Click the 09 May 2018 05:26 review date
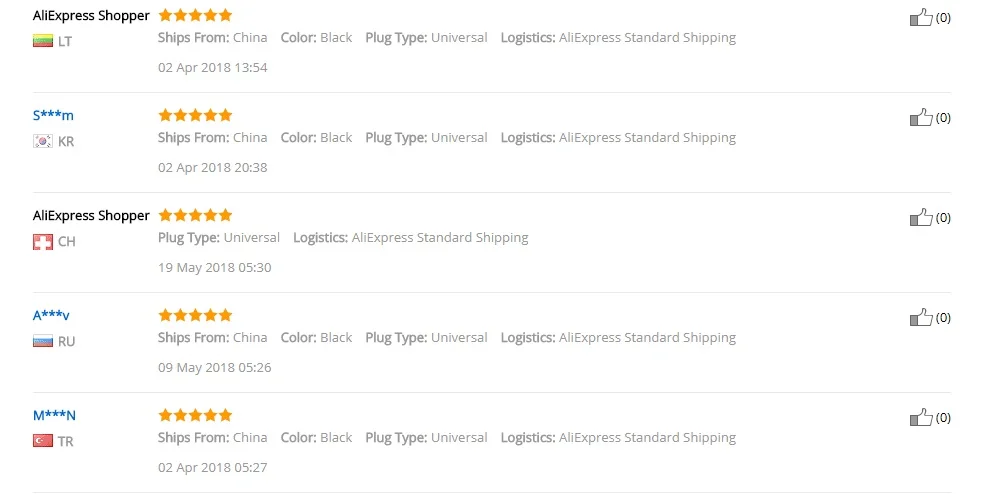This screenshot has height=494, width=984. point(214,368)
